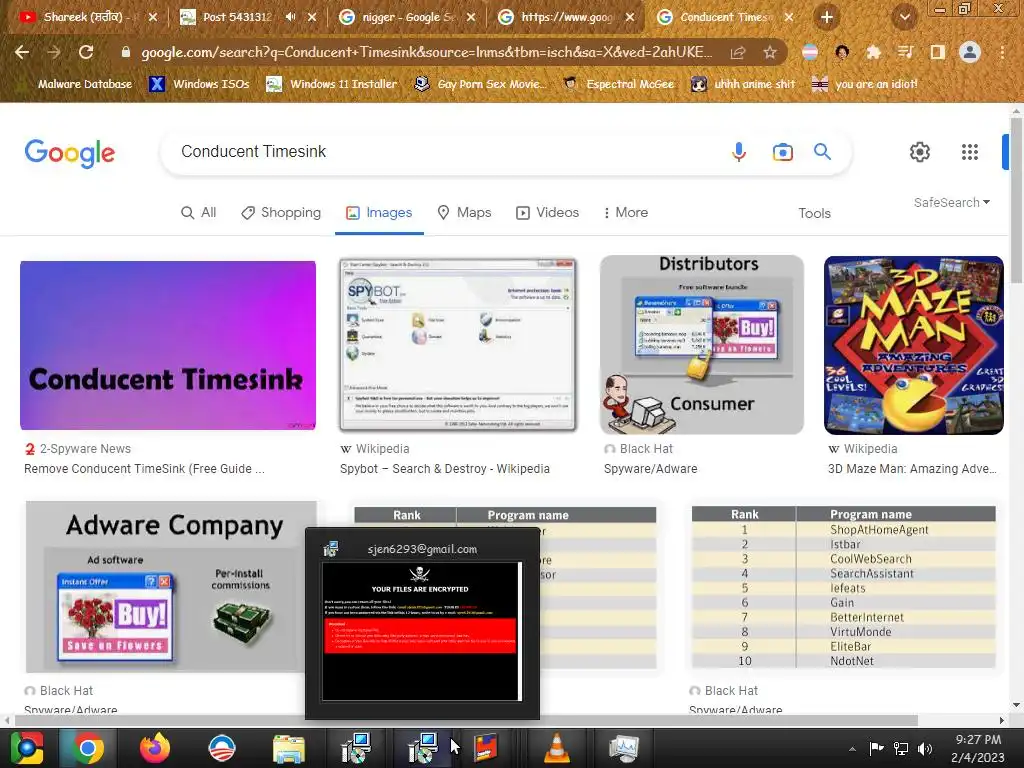Image resolution: width=1024 pixels, height=768 pixels.
Task: Reload the current page
Action: (86, 52)
